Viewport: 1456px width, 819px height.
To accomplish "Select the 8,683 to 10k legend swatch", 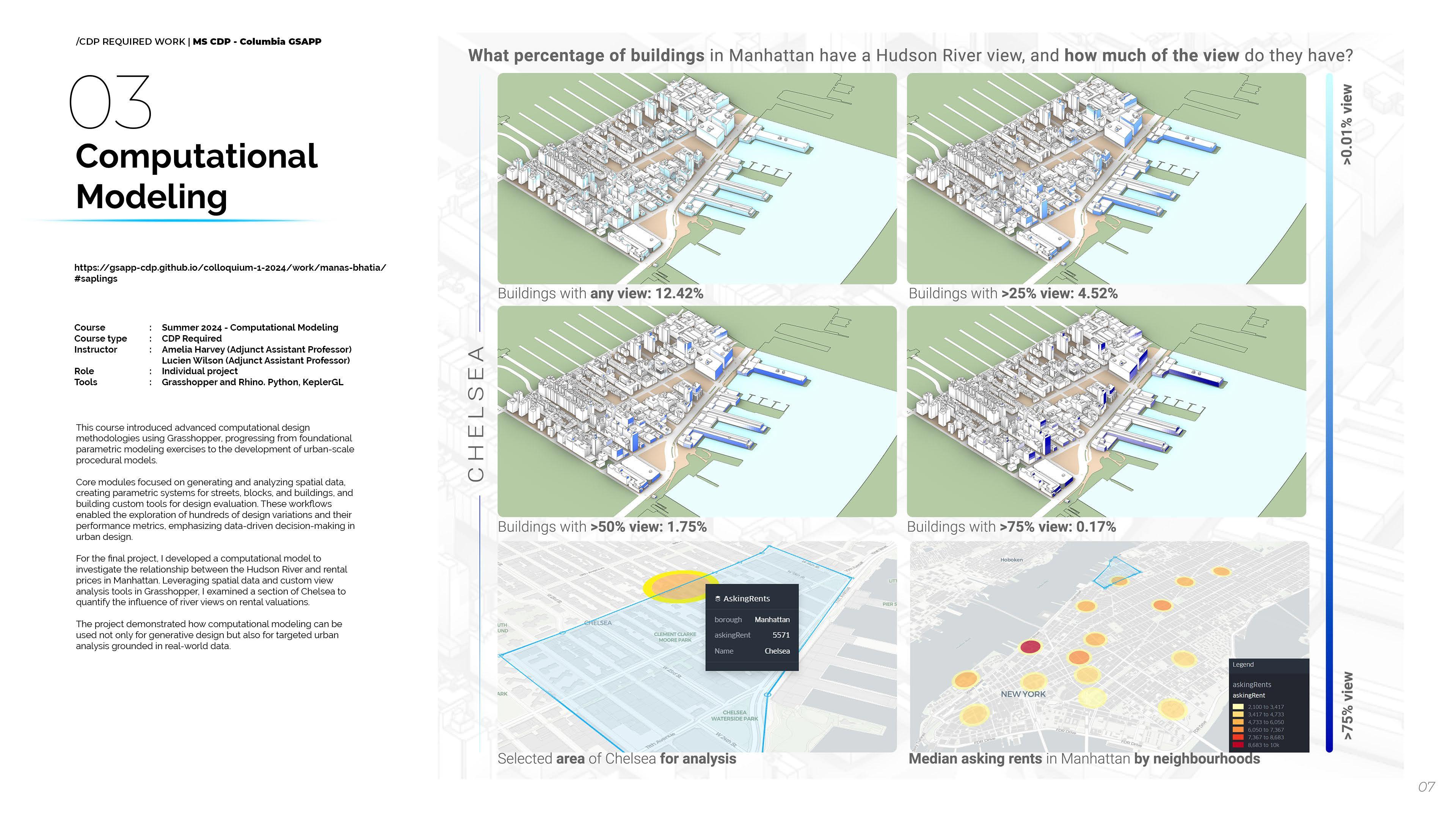I will [1238, 745].
